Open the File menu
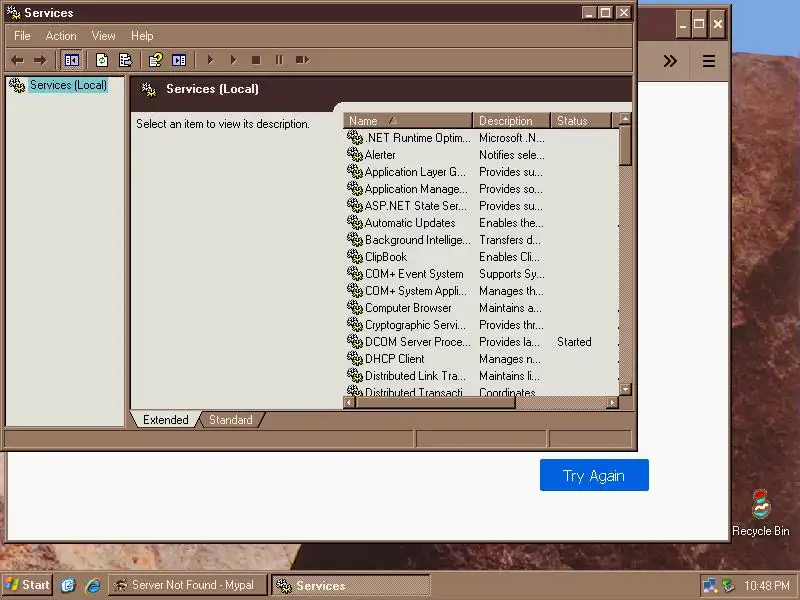This screenshot has width=800, height=600. (22, 36)
